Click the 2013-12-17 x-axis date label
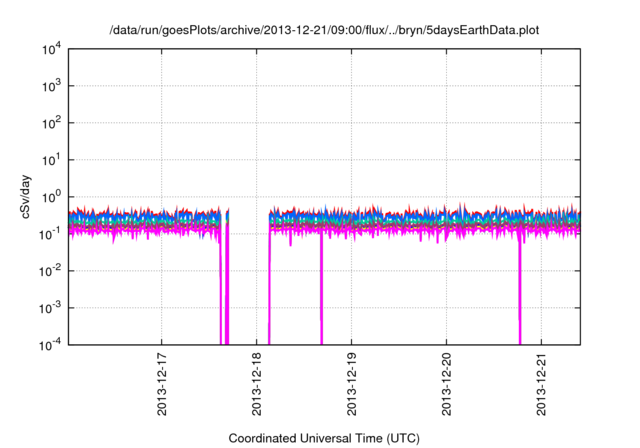Viewport: 640px width, 448px height. point(162,384)
